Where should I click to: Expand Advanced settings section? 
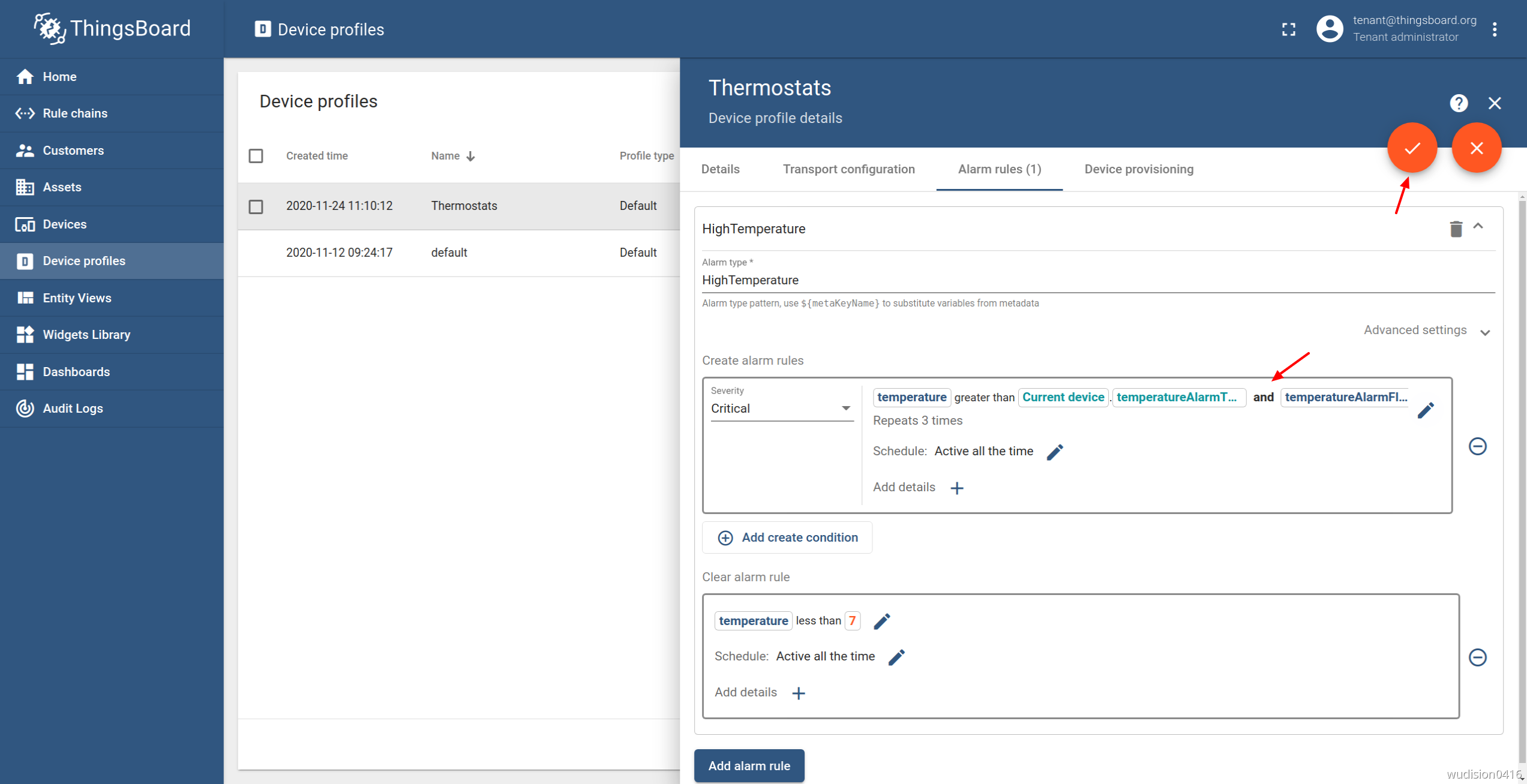tap(1426, 331)
